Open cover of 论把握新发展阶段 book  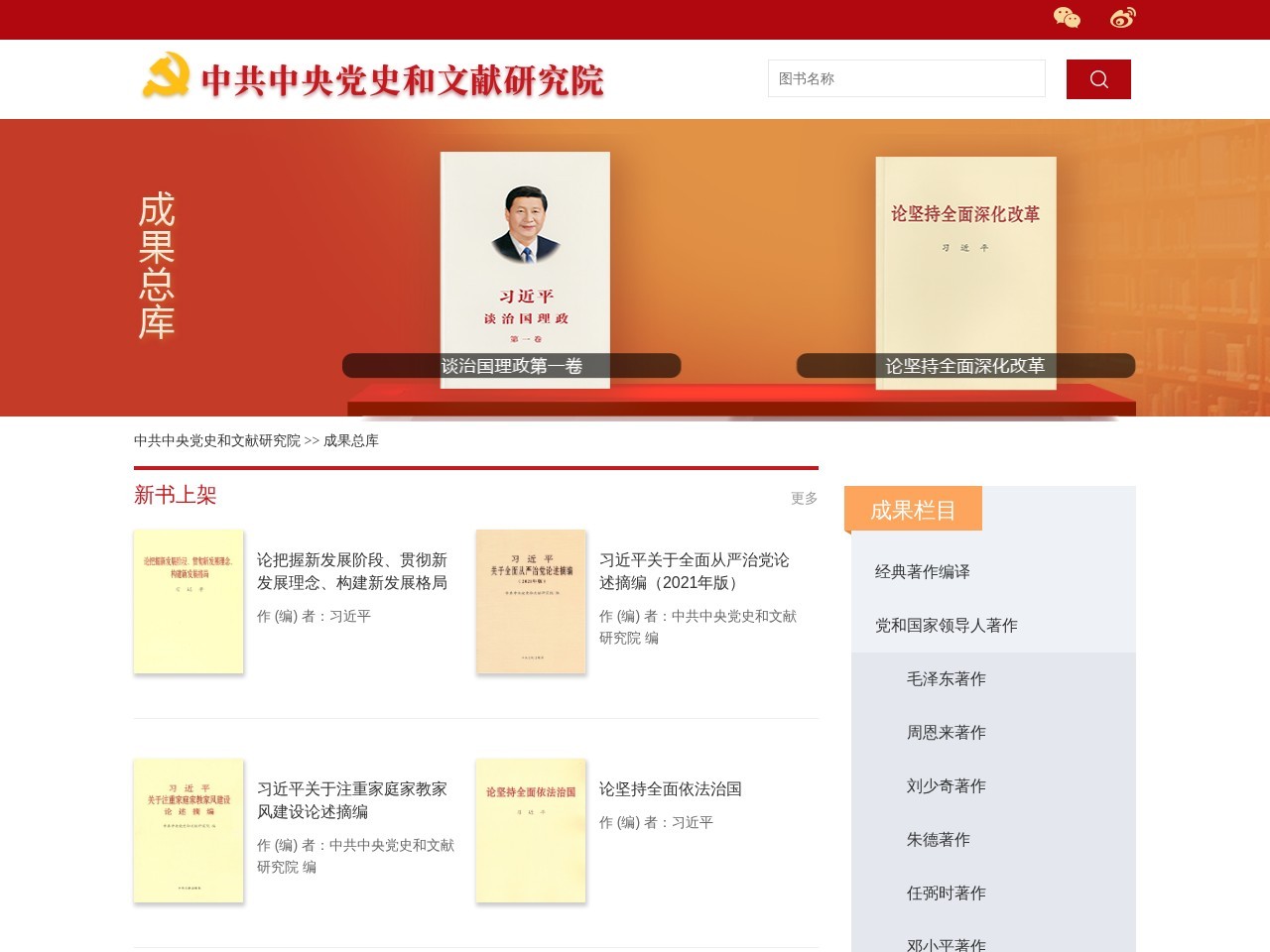(189, 602)
